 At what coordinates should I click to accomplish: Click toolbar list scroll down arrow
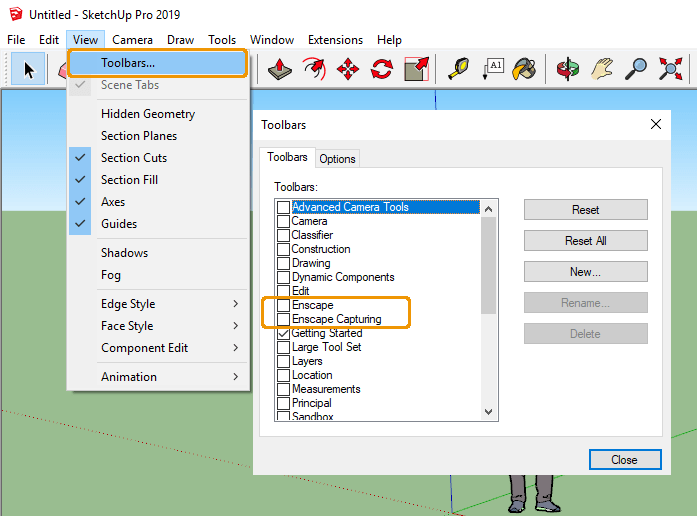coord(489,412)
